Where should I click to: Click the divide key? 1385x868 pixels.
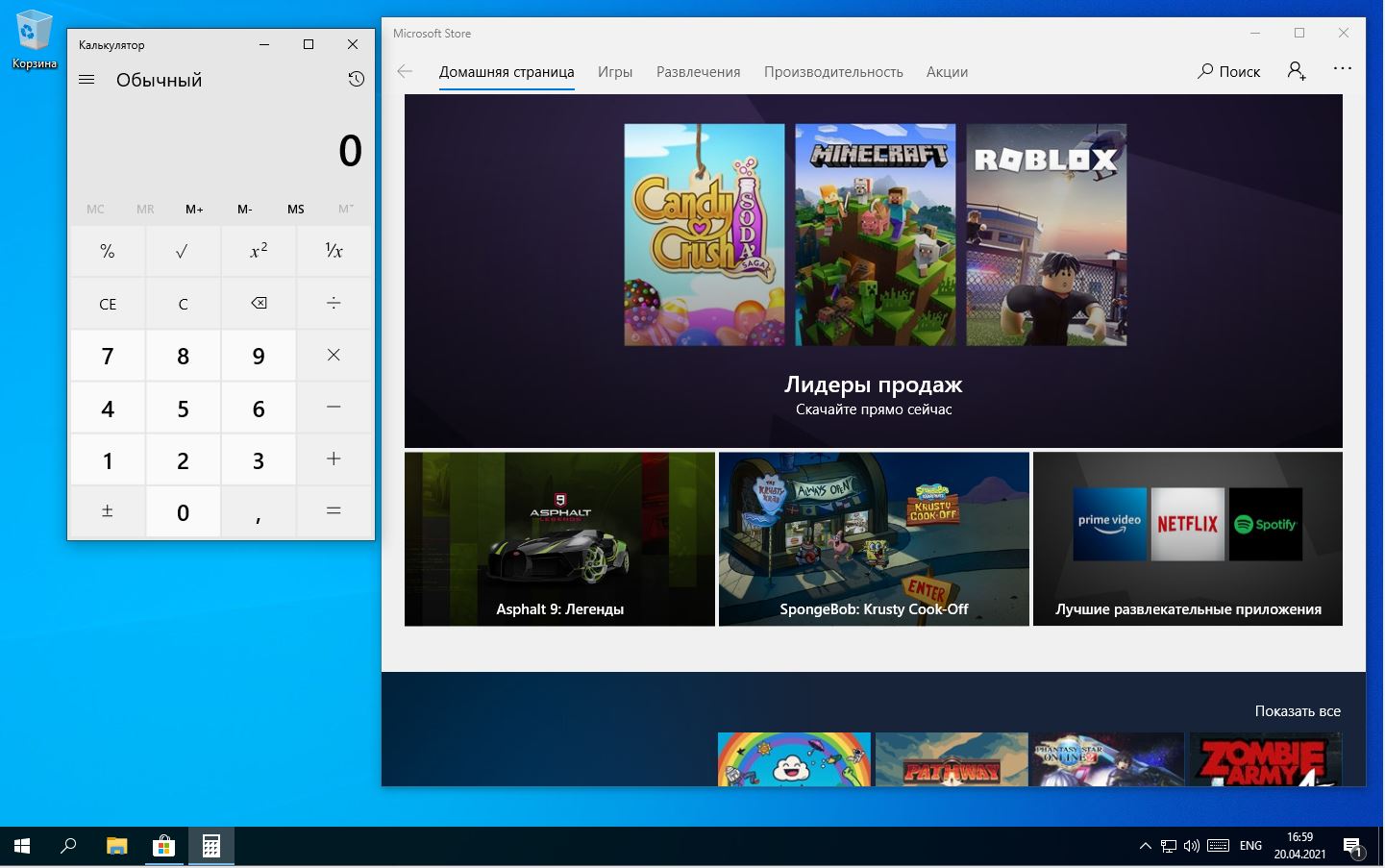tap(334, 304)
